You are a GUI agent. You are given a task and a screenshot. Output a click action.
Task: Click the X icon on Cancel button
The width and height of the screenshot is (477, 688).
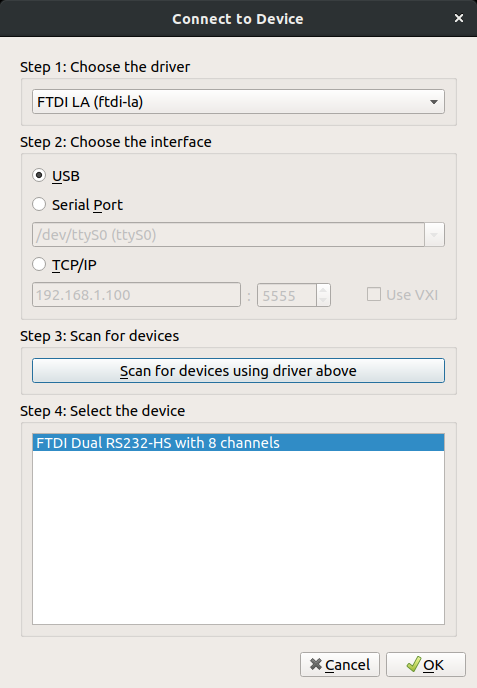click(x=316, y=664)
